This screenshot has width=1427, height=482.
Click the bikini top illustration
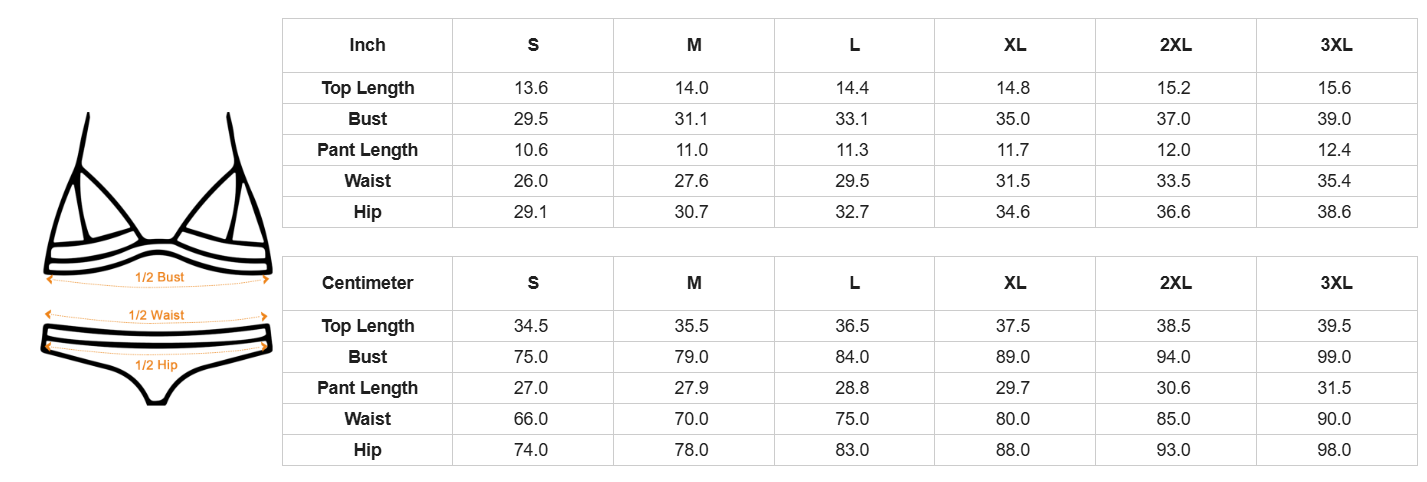tap(158, 200)
